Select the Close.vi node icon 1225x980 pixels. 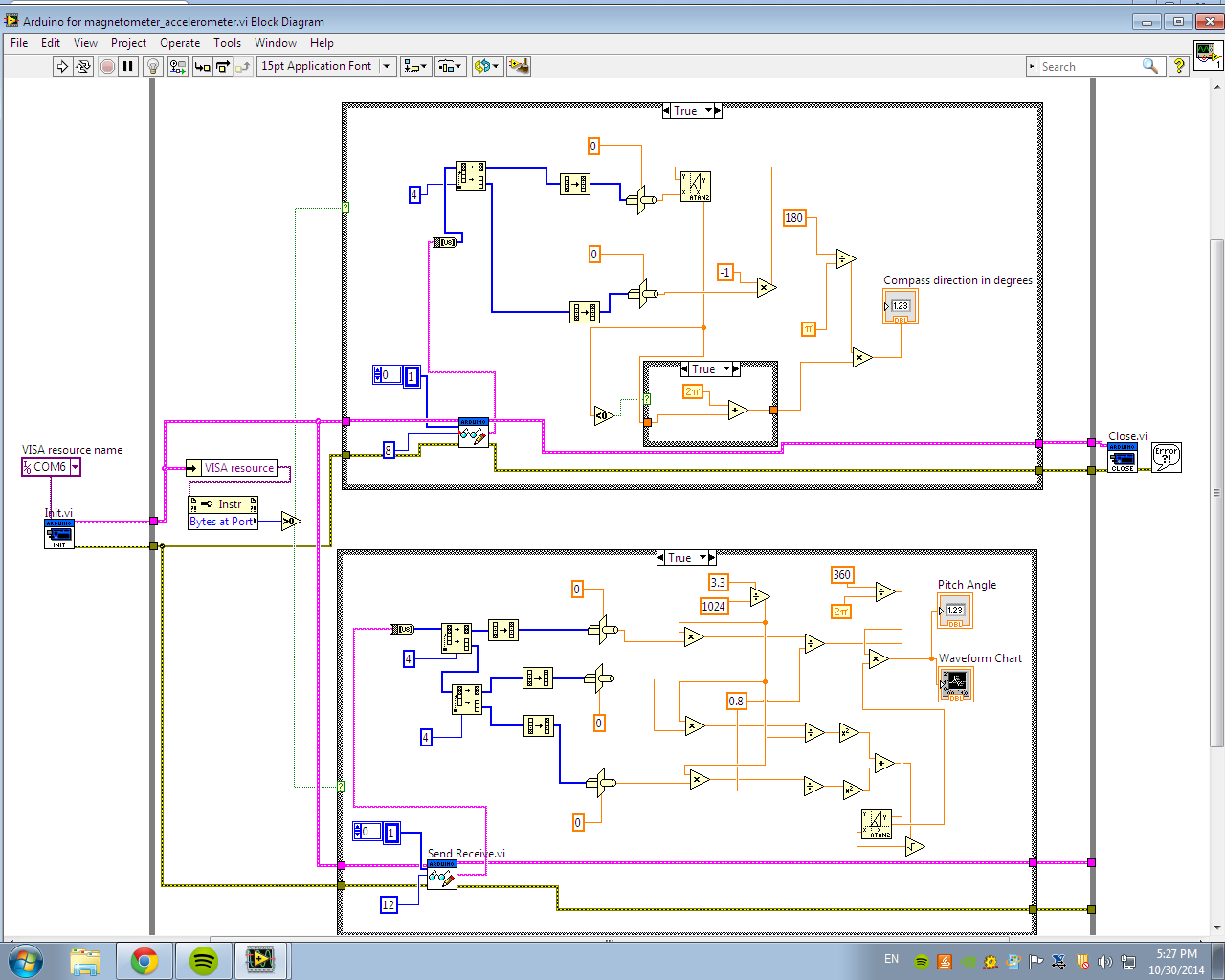point(1123,457)
